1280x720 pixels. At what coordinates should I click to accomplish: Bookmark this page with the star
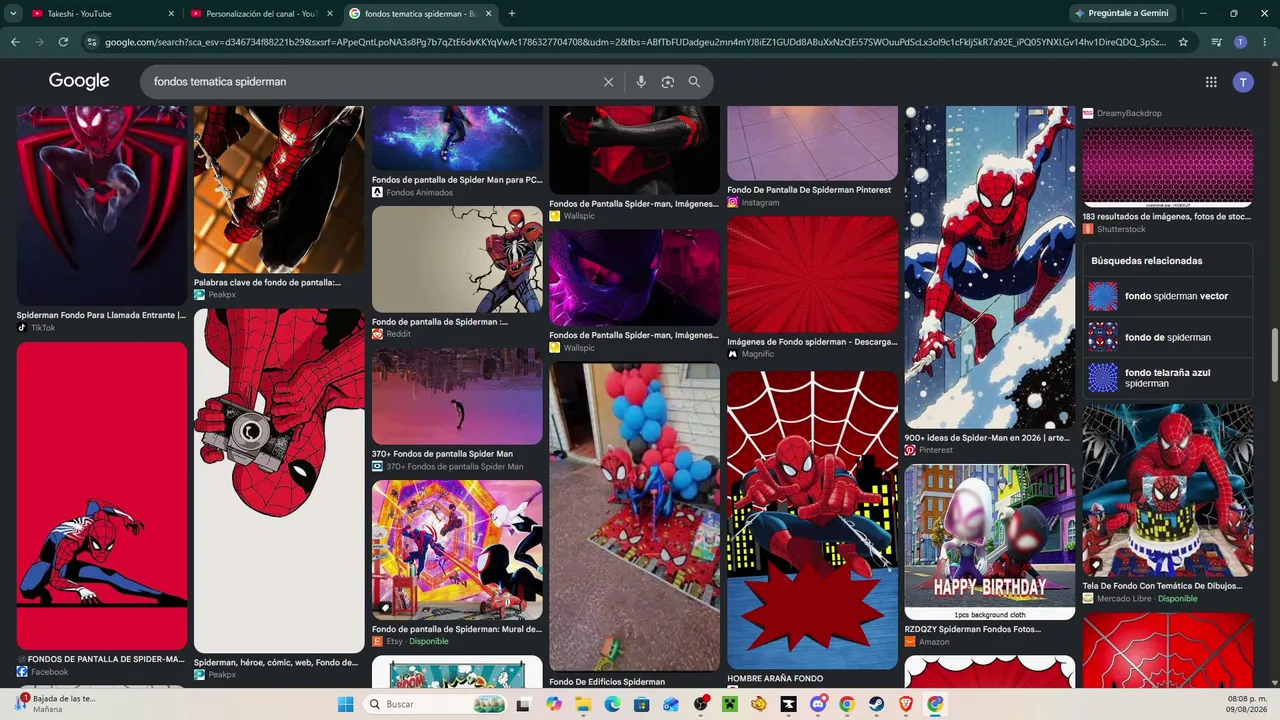pyautogui.click(x=1183, y=42)
